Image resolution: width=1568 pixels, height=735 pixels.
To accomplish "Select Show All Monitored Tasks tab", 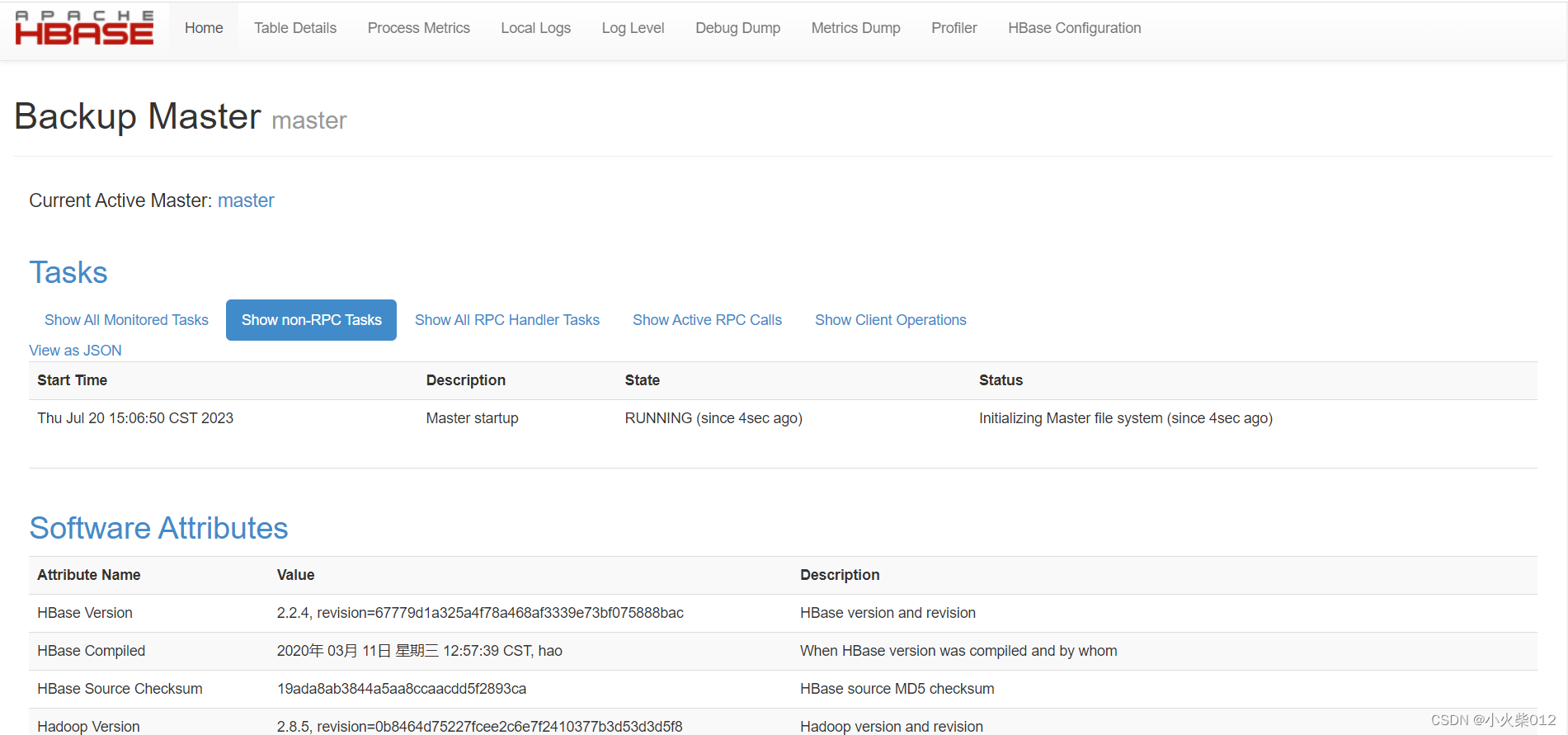I will coord(126,320).
